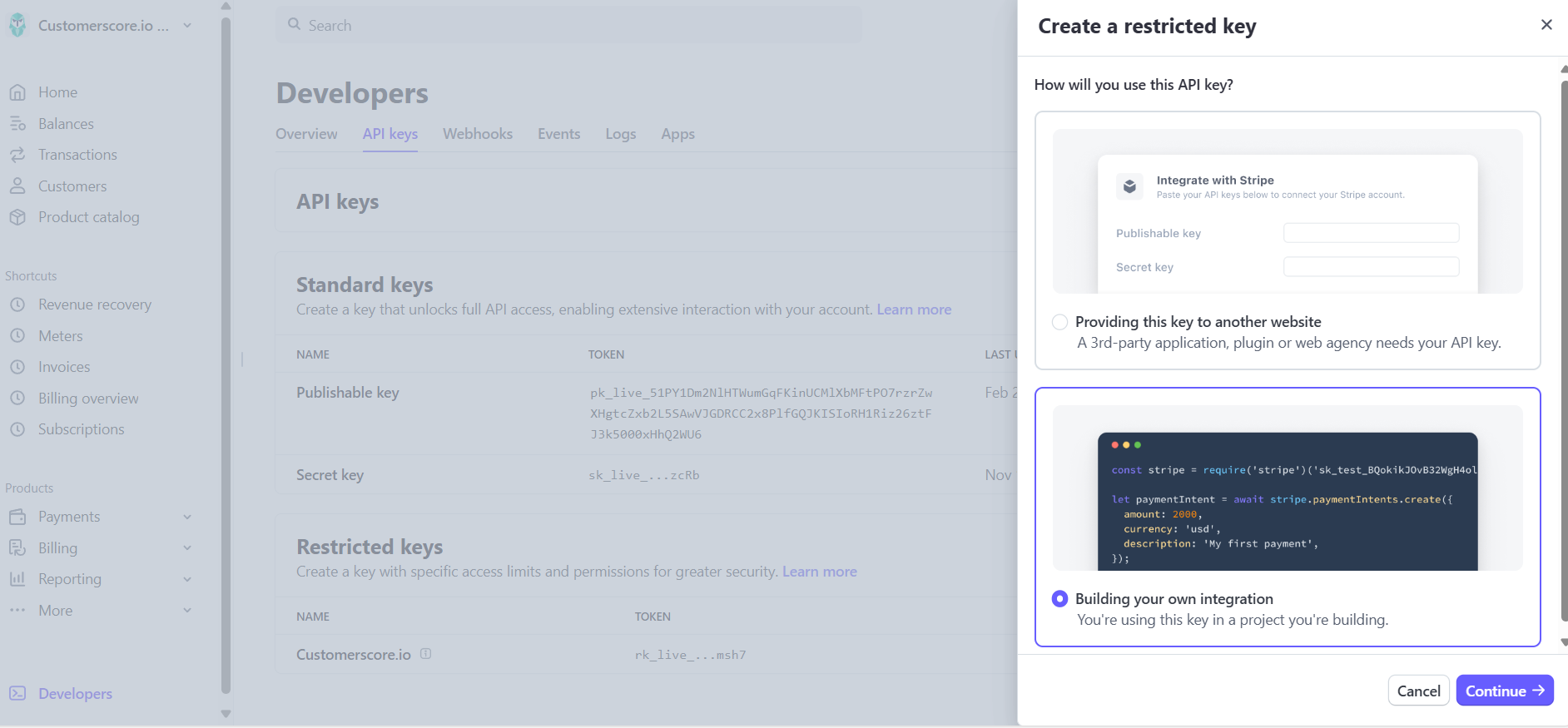Screen dimensions: 1568x728
Task: Click the Continue button
Action: coord(1505,691)
